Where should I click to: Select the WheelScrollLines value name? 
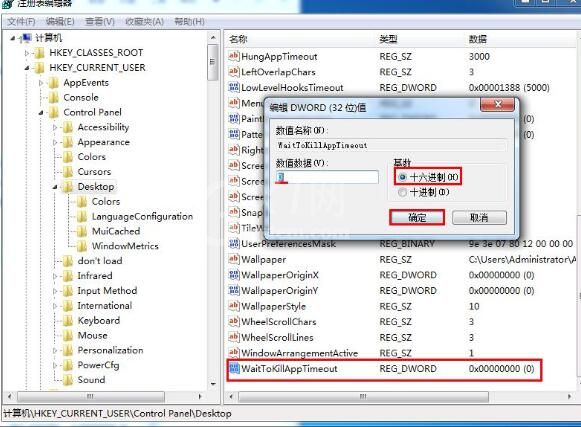click(x=277, y=337)
